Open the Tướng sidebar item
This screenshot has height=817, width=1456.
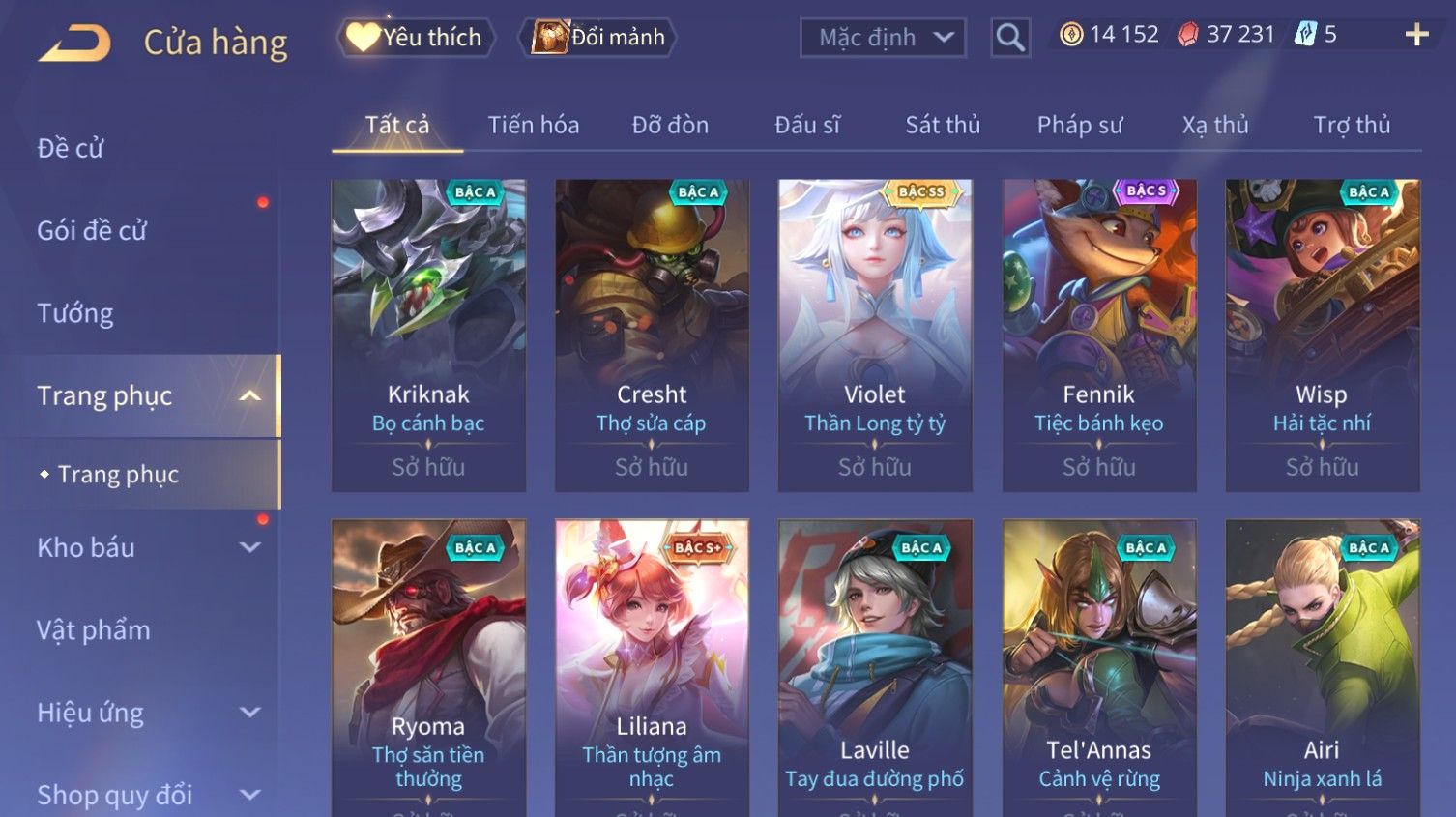click(x=75, y=313)
